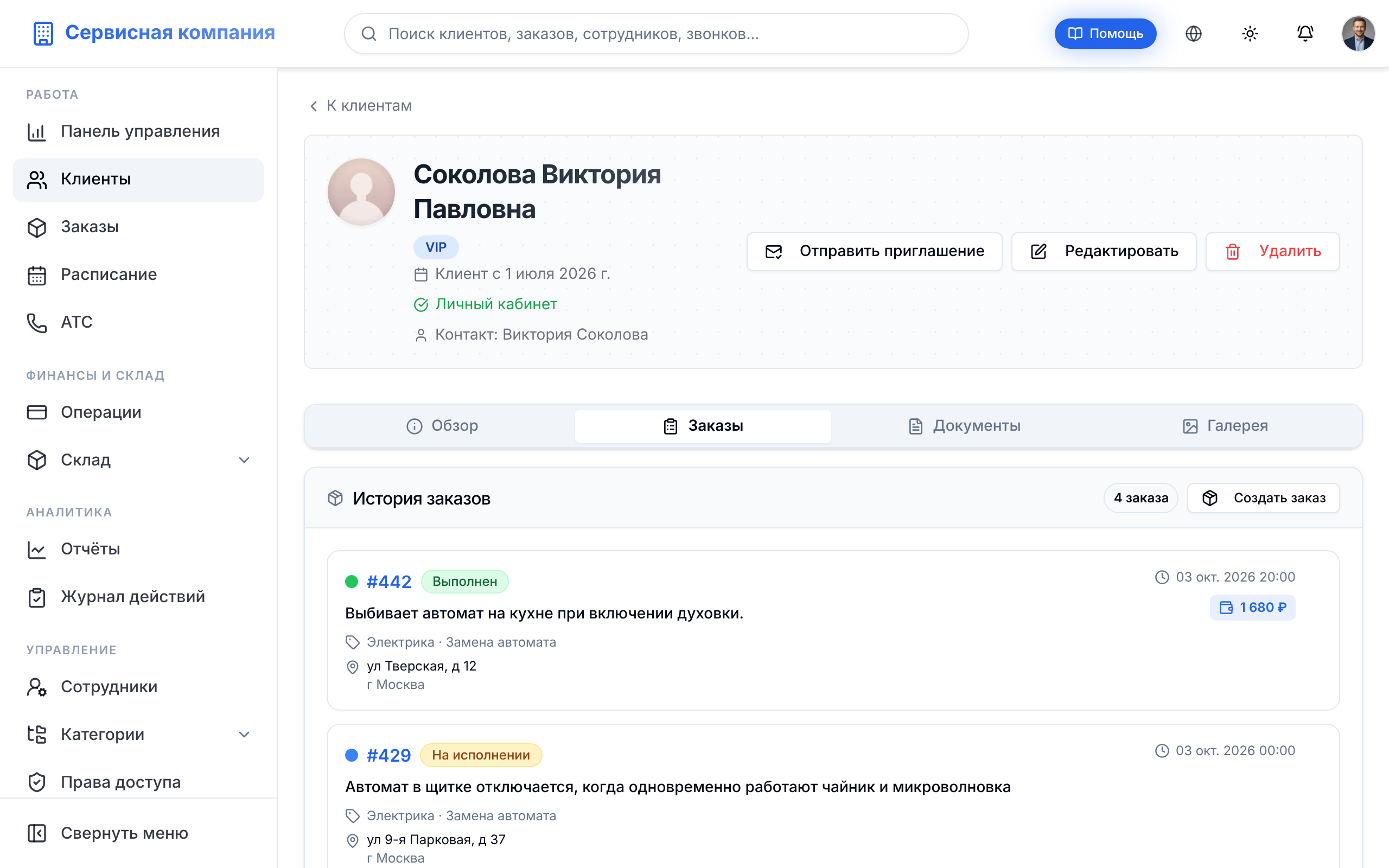Click the Личный кабинет status link
Screen dimensions: 1389x868
[x=485, y=304]
